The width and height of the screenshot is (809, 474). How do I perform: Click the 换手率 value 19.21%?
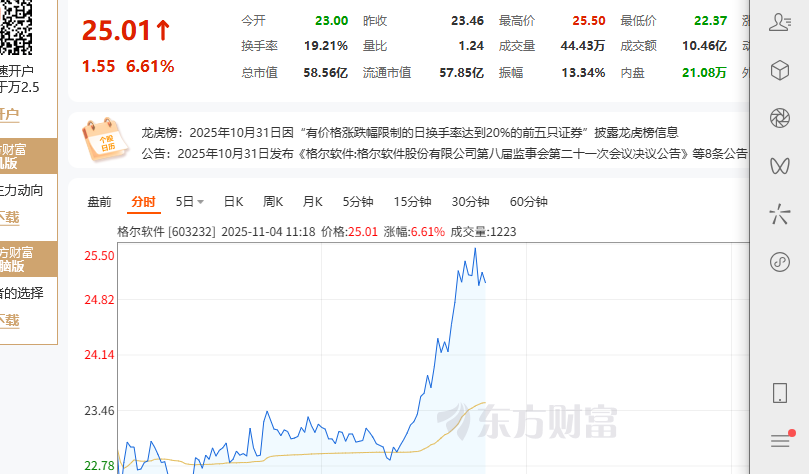(x=326, y=46)
